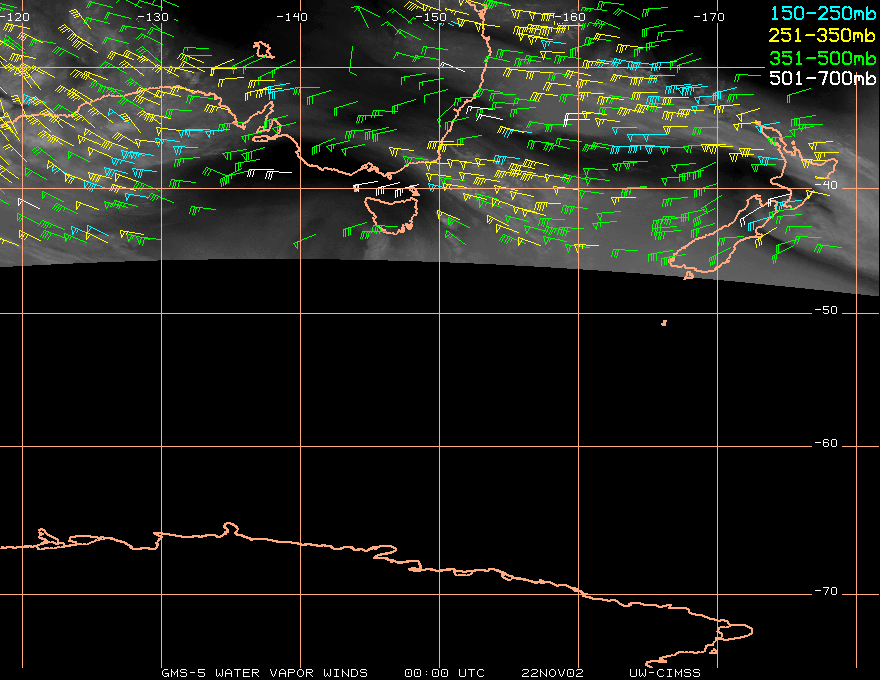Click the 00:00 UTC time stamp
The image size is (880, 680).
point(444,673)
